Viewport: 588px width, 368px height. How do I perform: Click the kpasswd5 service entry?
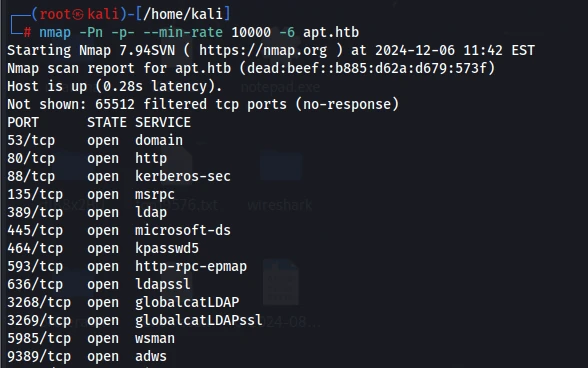coord(167,248)
